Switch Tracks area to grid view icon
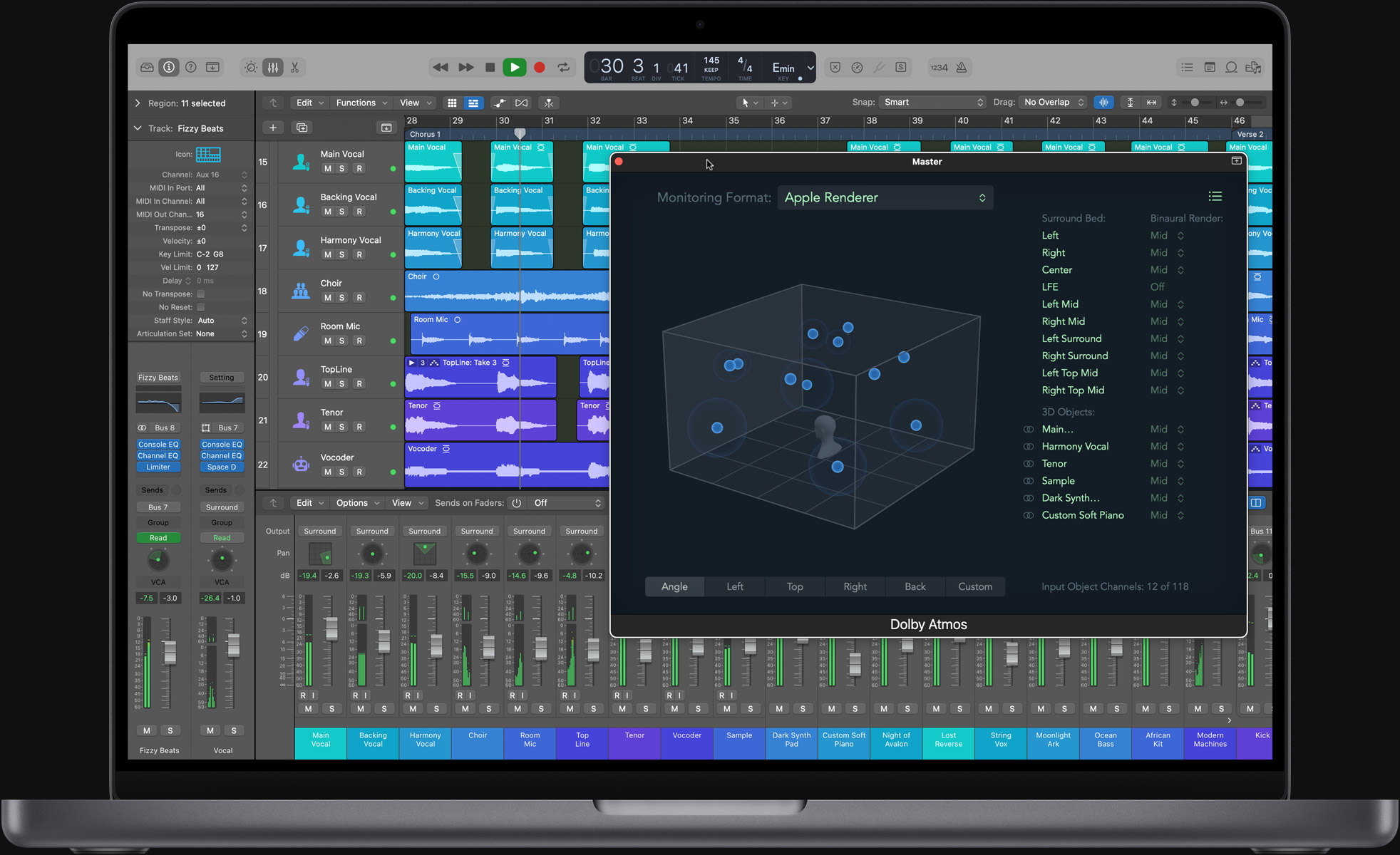Viewport: 1400px width, 855px height. pos(452,103)
